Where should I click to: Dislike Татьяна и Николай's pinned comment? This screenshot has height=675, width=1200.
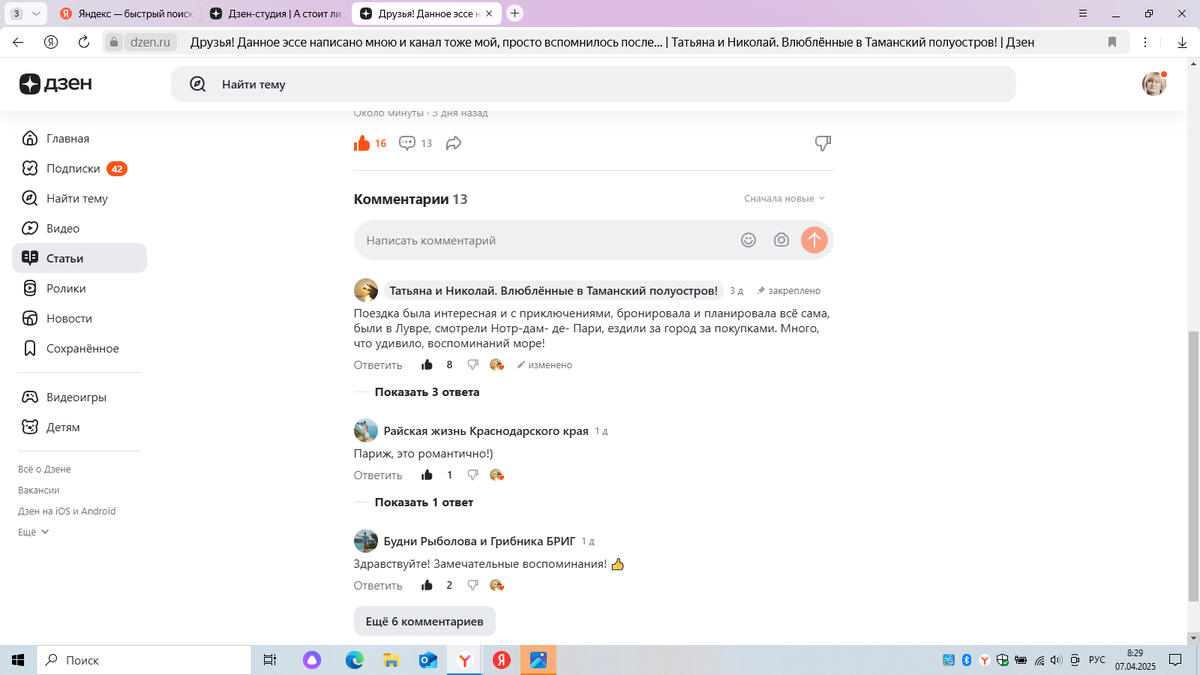pyautogui.click(x=473, y=365)
